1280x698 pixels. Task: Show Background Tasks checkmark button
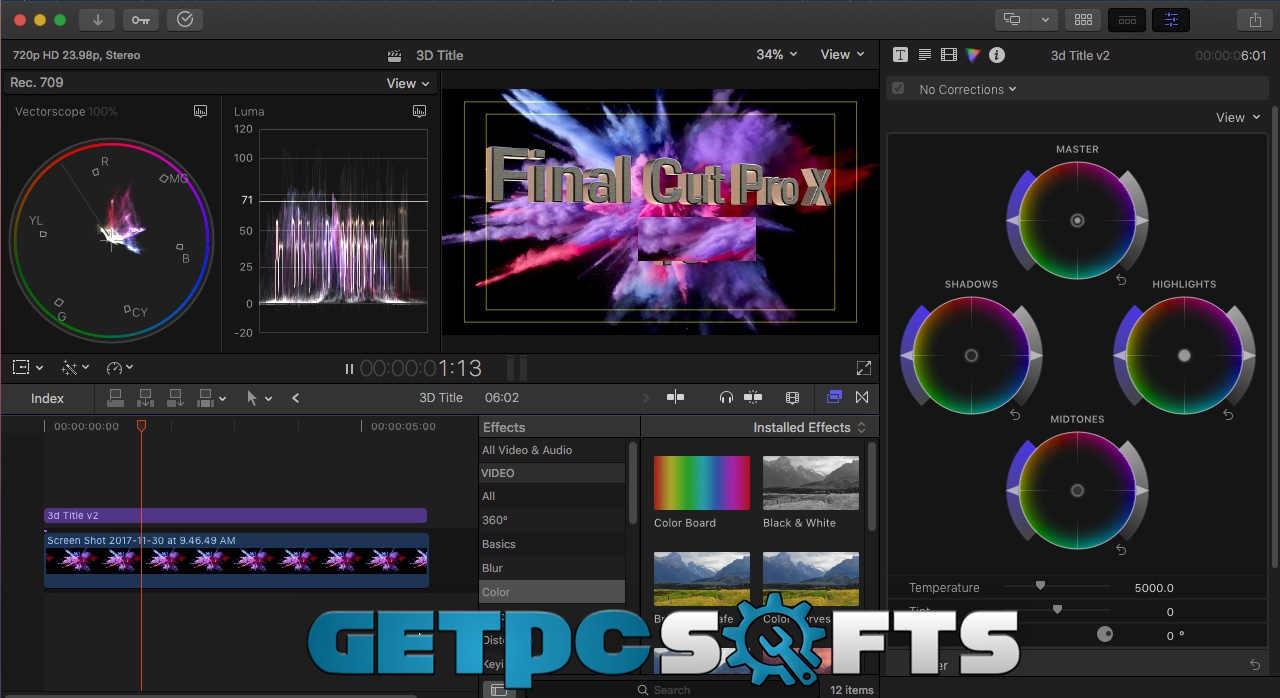[x=185, y=19]
